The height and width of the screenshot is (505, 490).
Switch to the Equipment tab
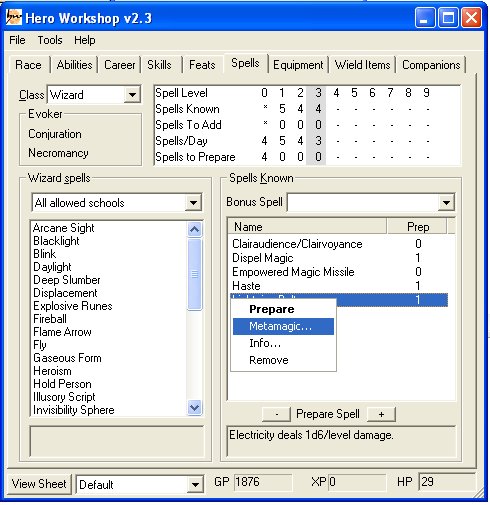[298, 65]
